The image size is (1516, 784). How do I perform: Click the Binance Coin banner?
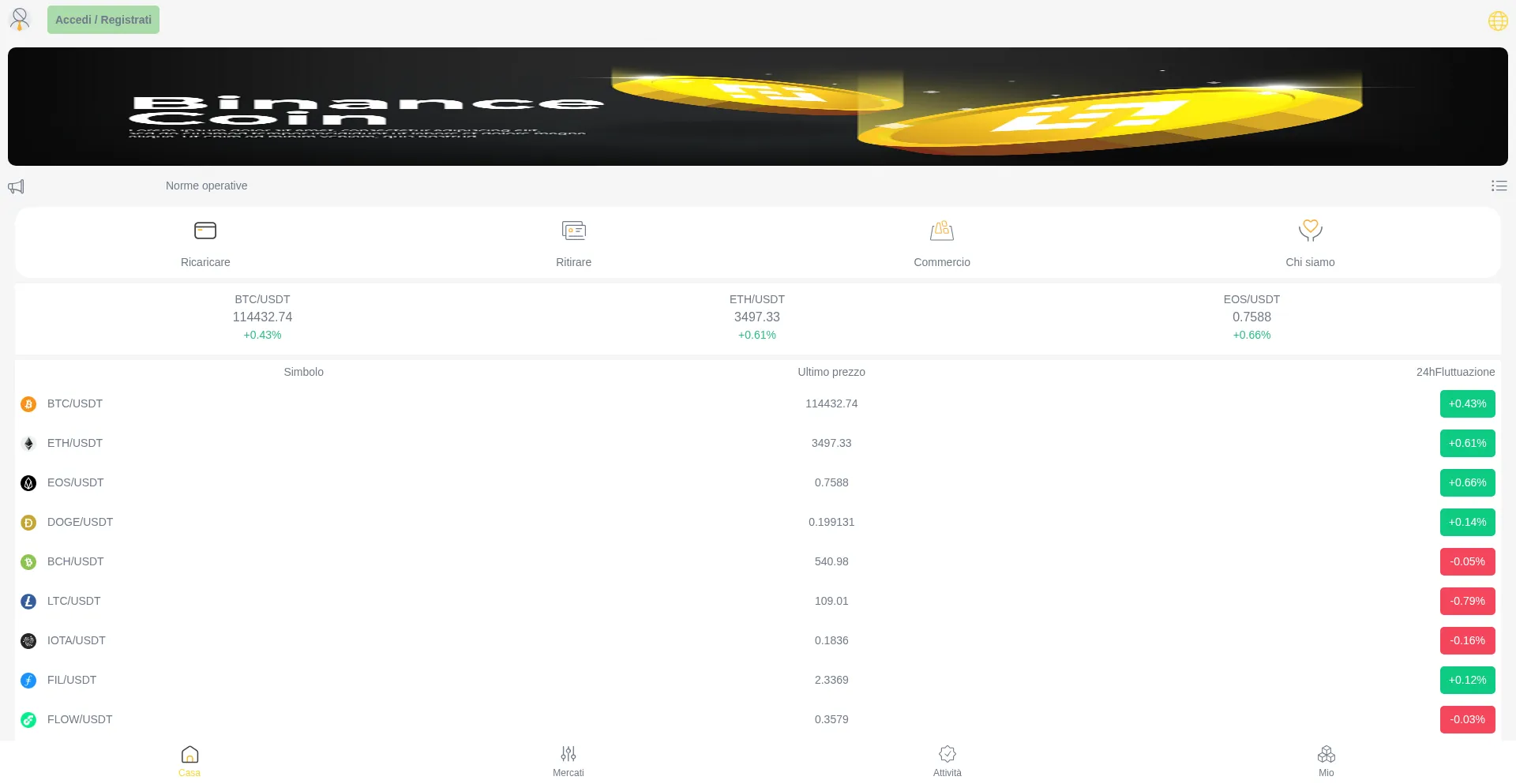(x=758, y=107)
